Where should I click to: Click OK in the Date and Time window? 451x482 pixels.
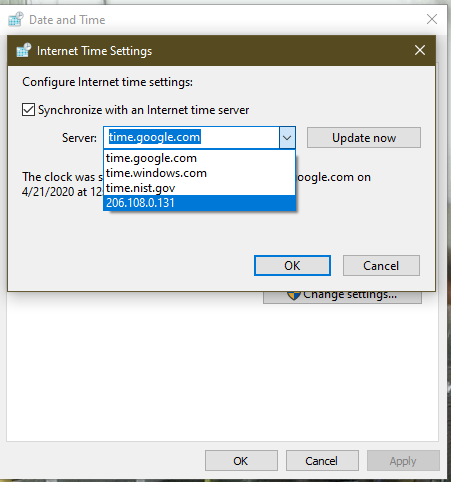[241, 461]
